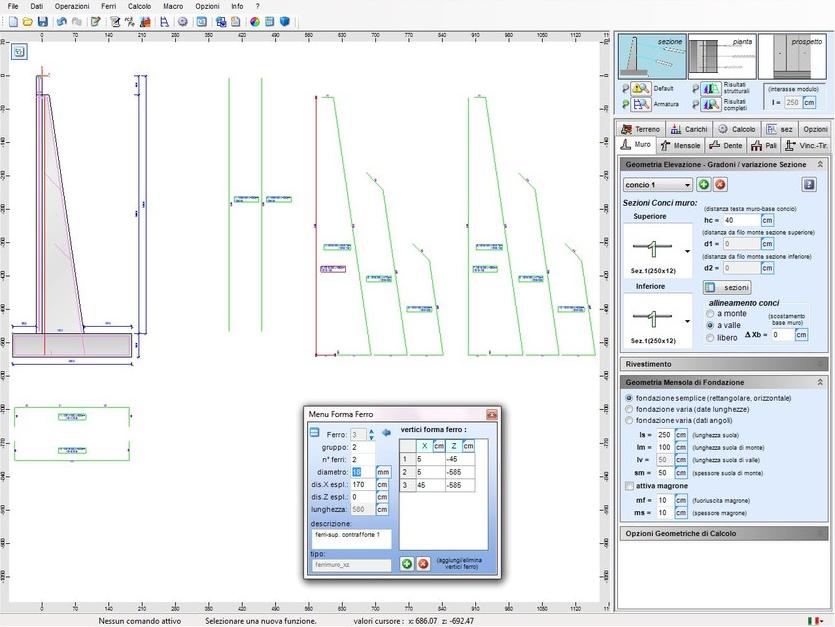
Task: Click the red delete concio button
Action: pos(720,185)
